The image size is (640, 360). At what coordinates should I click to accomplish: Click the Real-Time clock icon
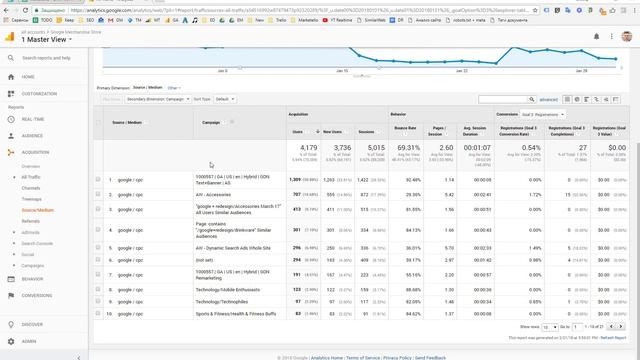(x=11, y=119)
